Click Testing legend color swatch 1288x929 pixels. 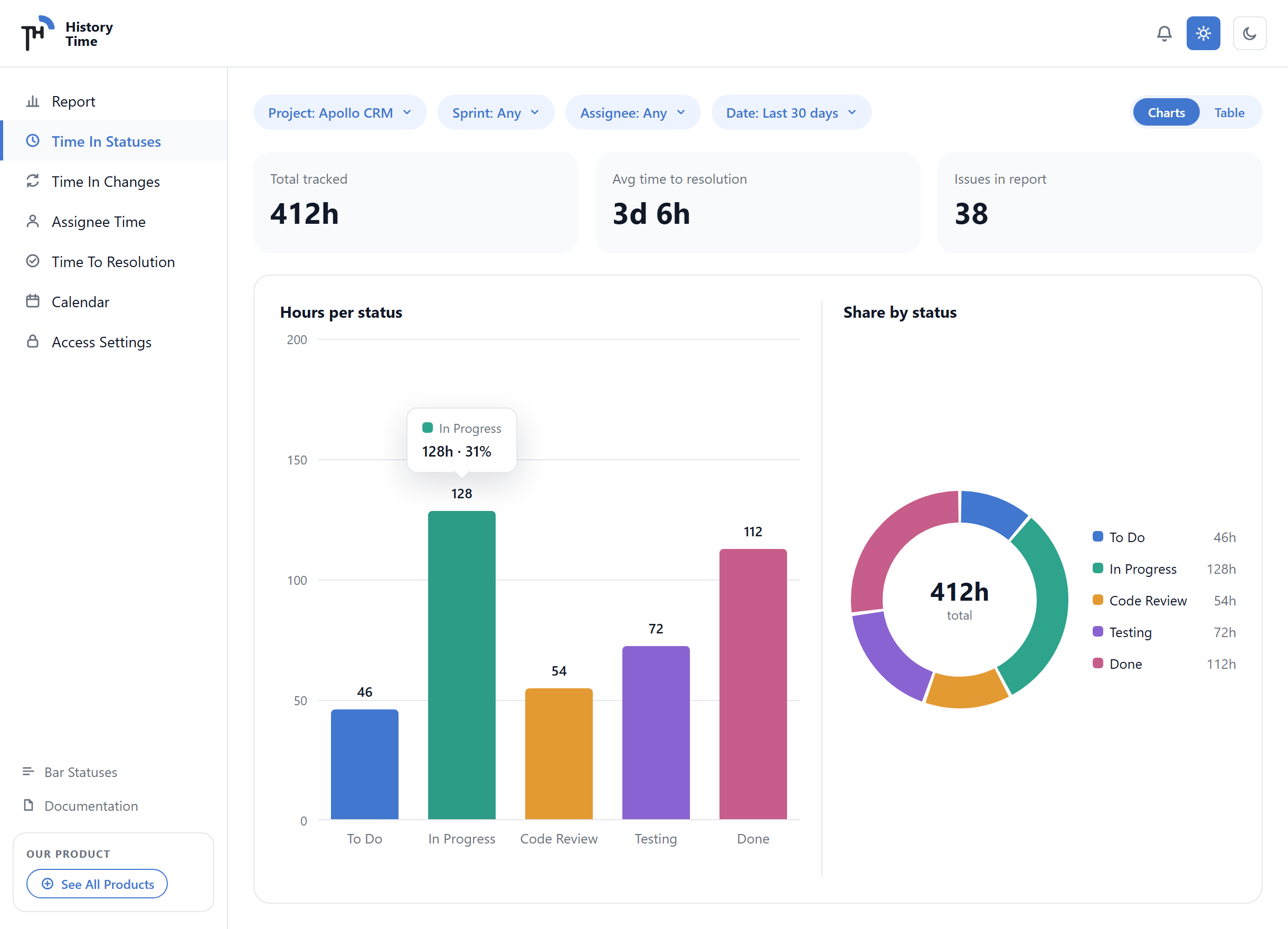pos(1098,631)
